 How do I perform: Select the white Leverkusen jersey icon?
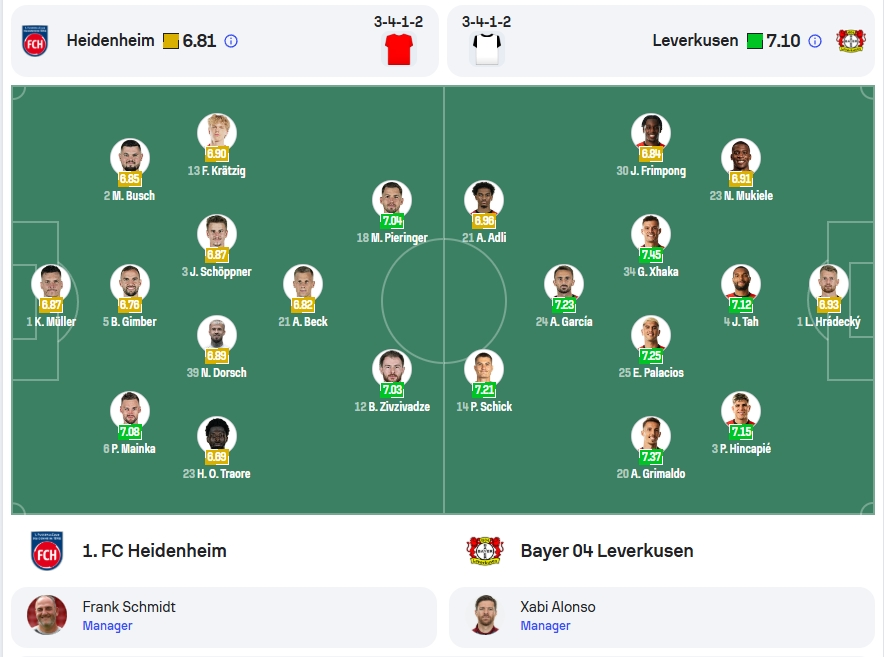pyautogui.click(x=487, y=49)
